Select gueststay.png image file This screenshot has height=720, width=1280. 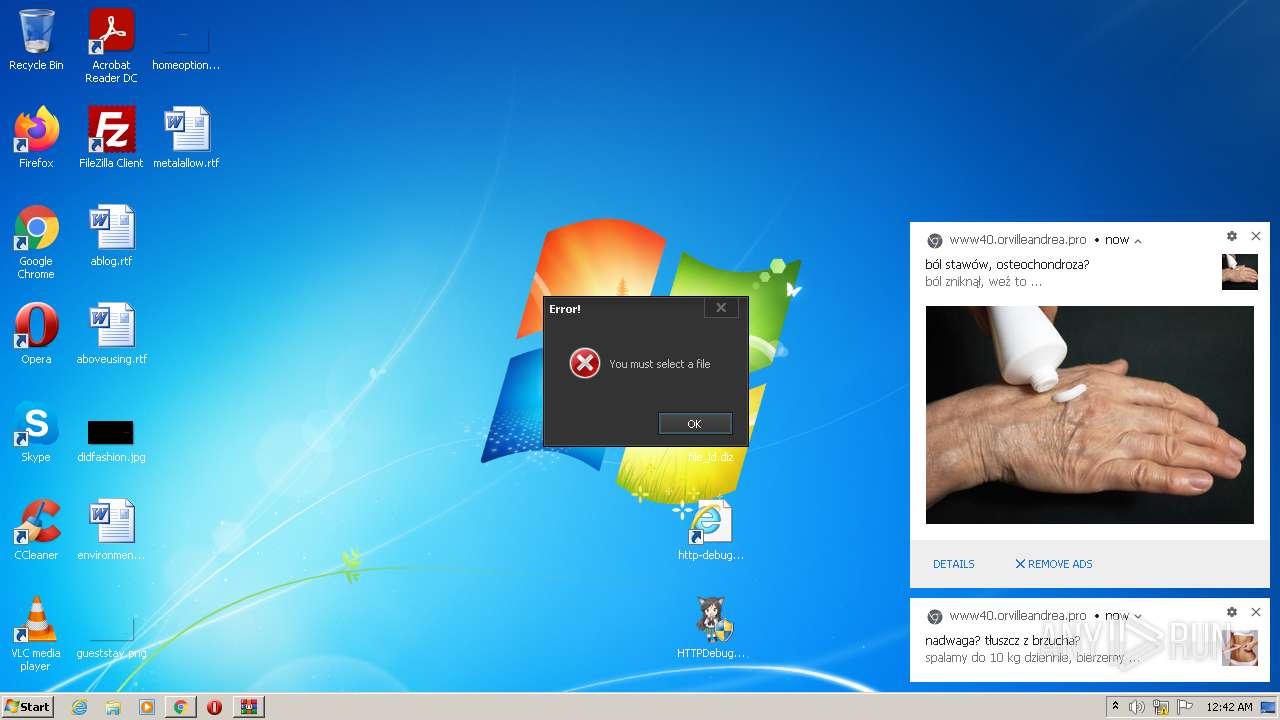click(111, 638)
